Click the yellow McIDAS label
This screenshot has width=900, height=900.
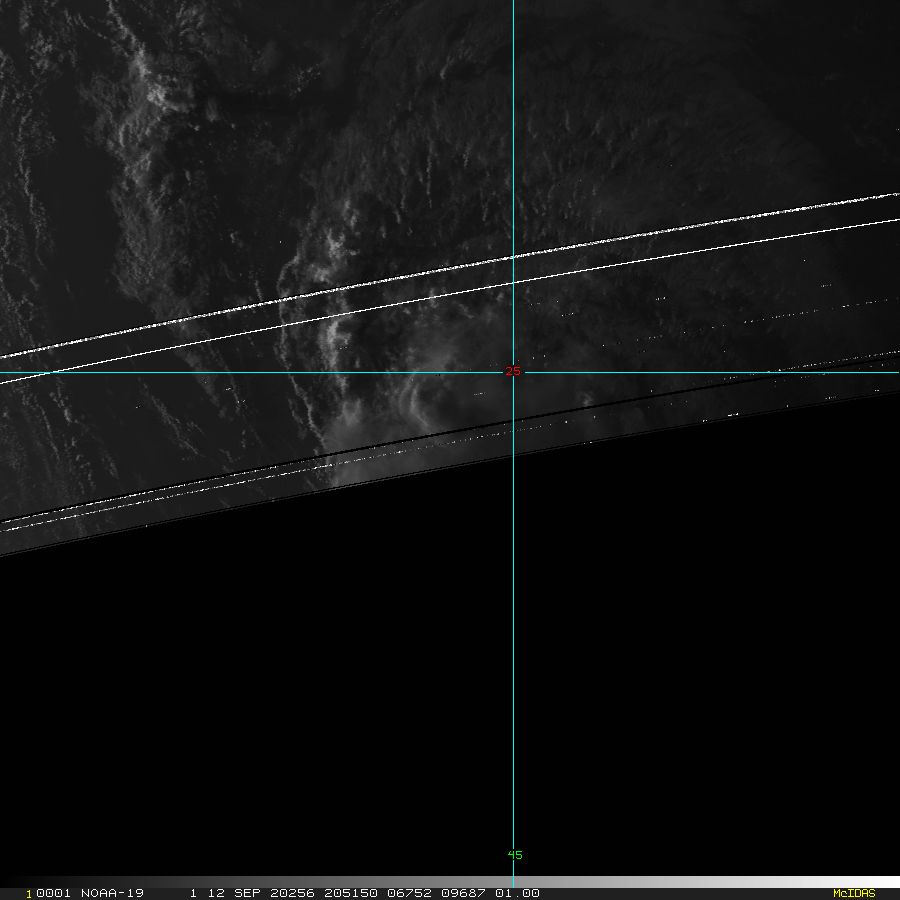click(x=853, y=893)
